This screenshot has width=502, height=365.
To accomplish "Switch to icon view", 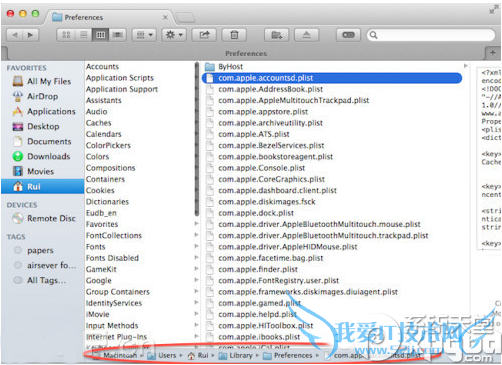I will [x=66, y=35].
